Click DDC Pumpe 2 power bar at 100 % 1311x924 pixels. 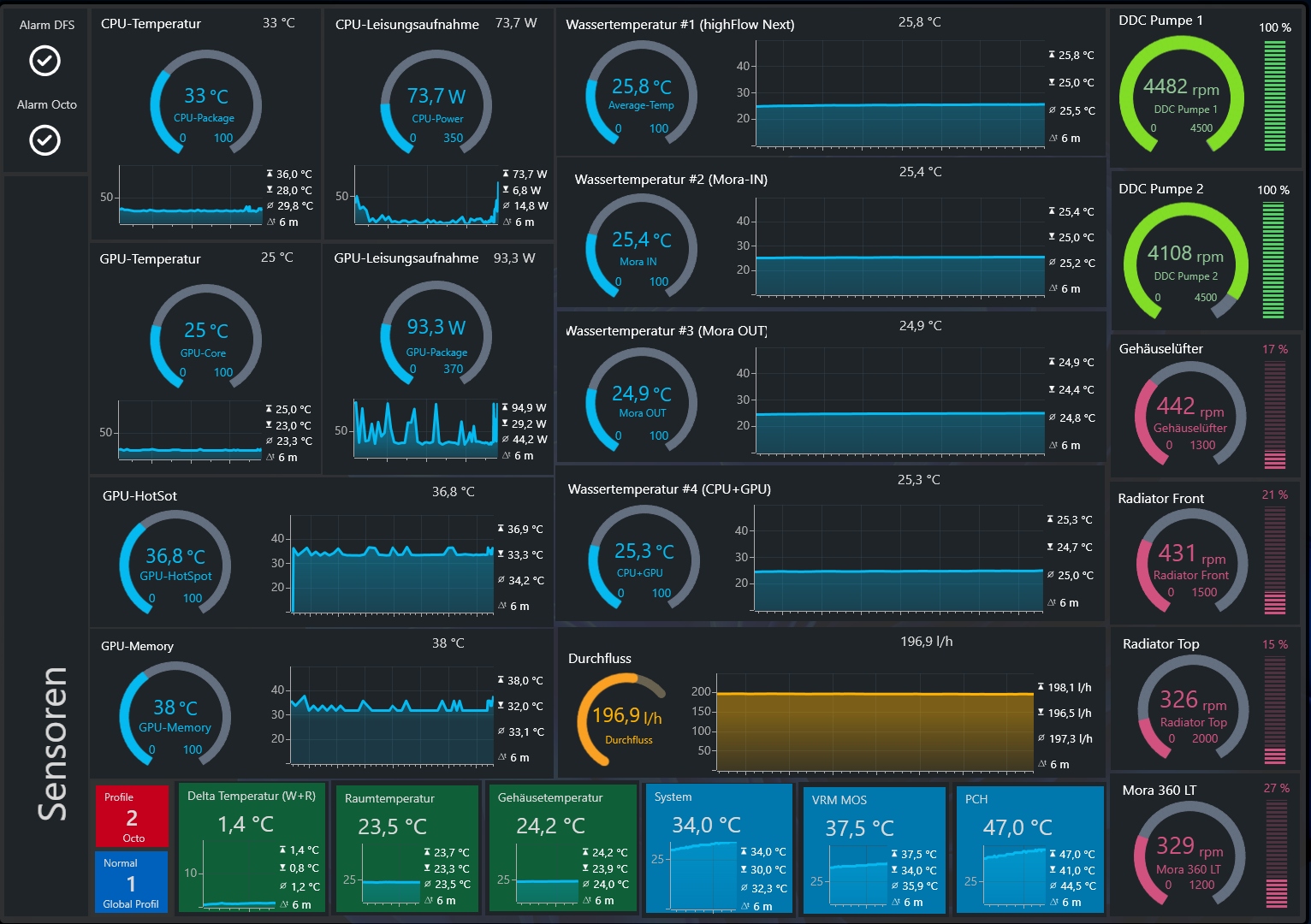click(x=1274, y=260)
